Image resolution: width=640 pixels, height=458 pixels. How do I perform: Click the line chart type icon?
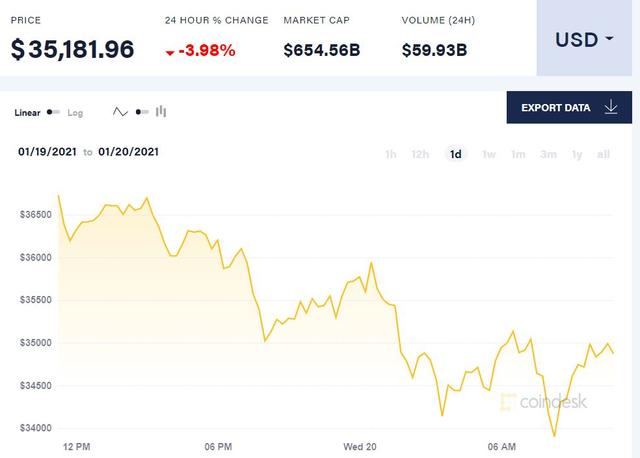pos(121,112)
